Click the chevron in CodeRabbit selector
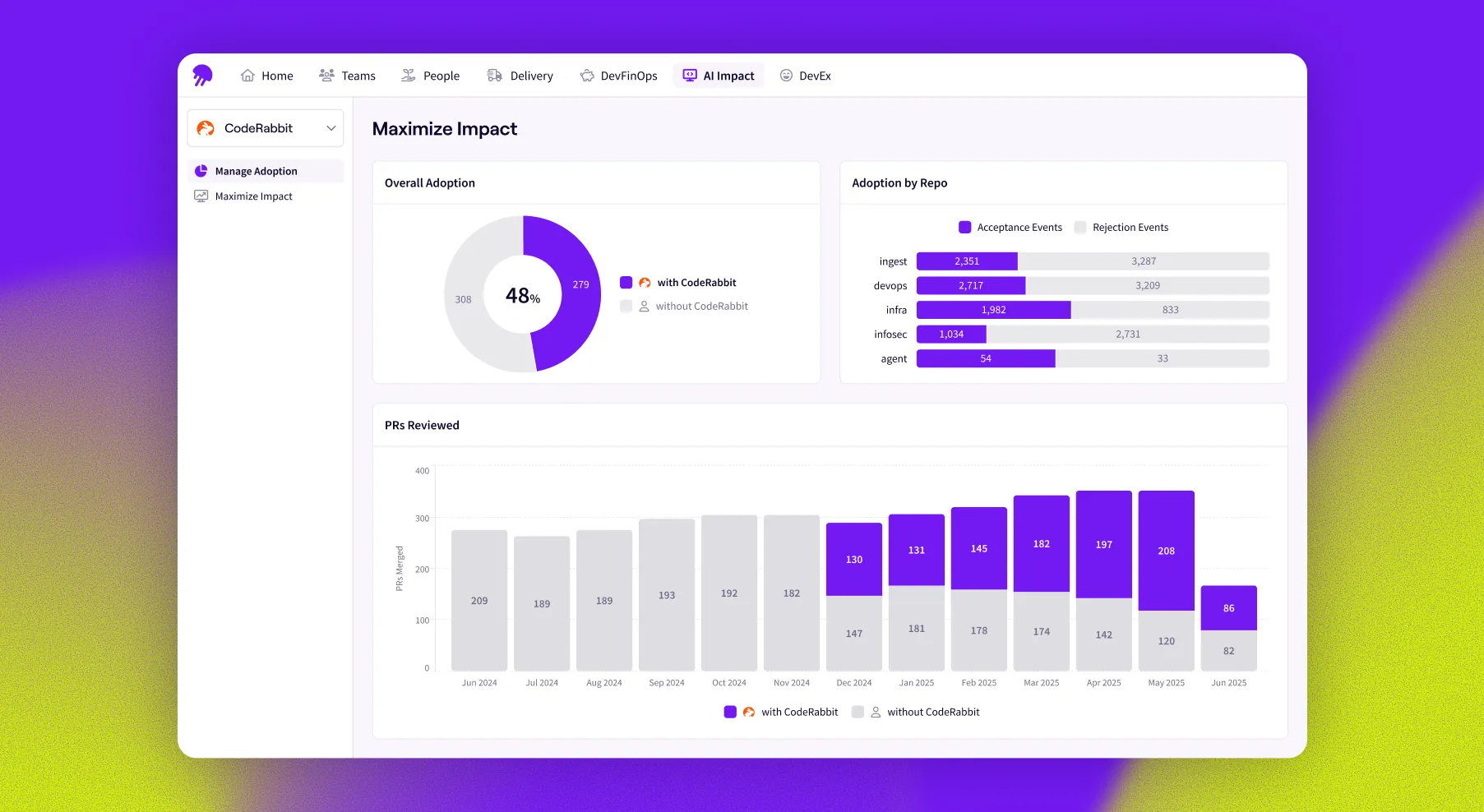The image size is (1484, 812). coord(331,128)
